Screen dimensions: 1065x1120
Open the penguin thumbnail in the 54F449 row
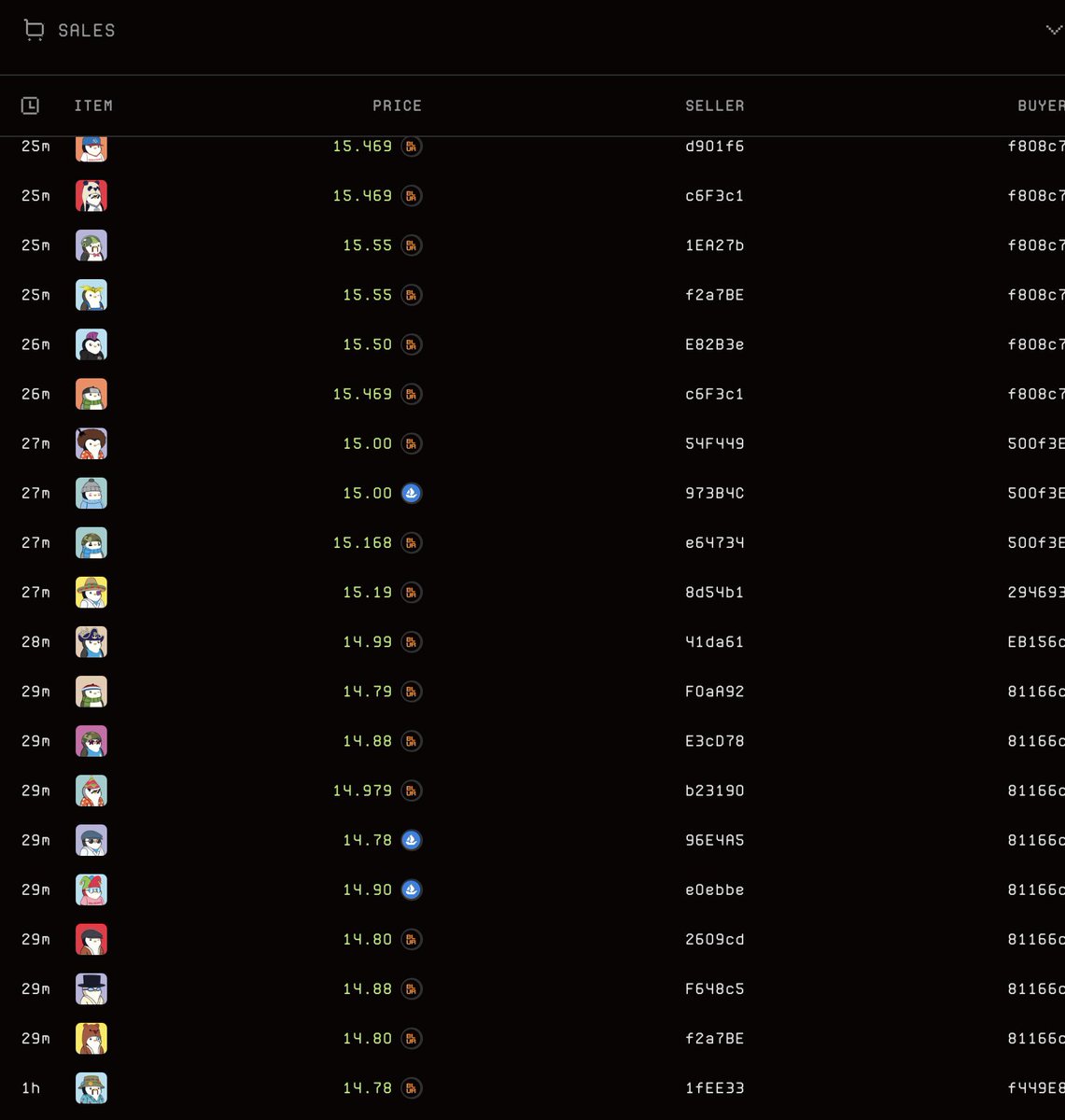coord(91,443)
